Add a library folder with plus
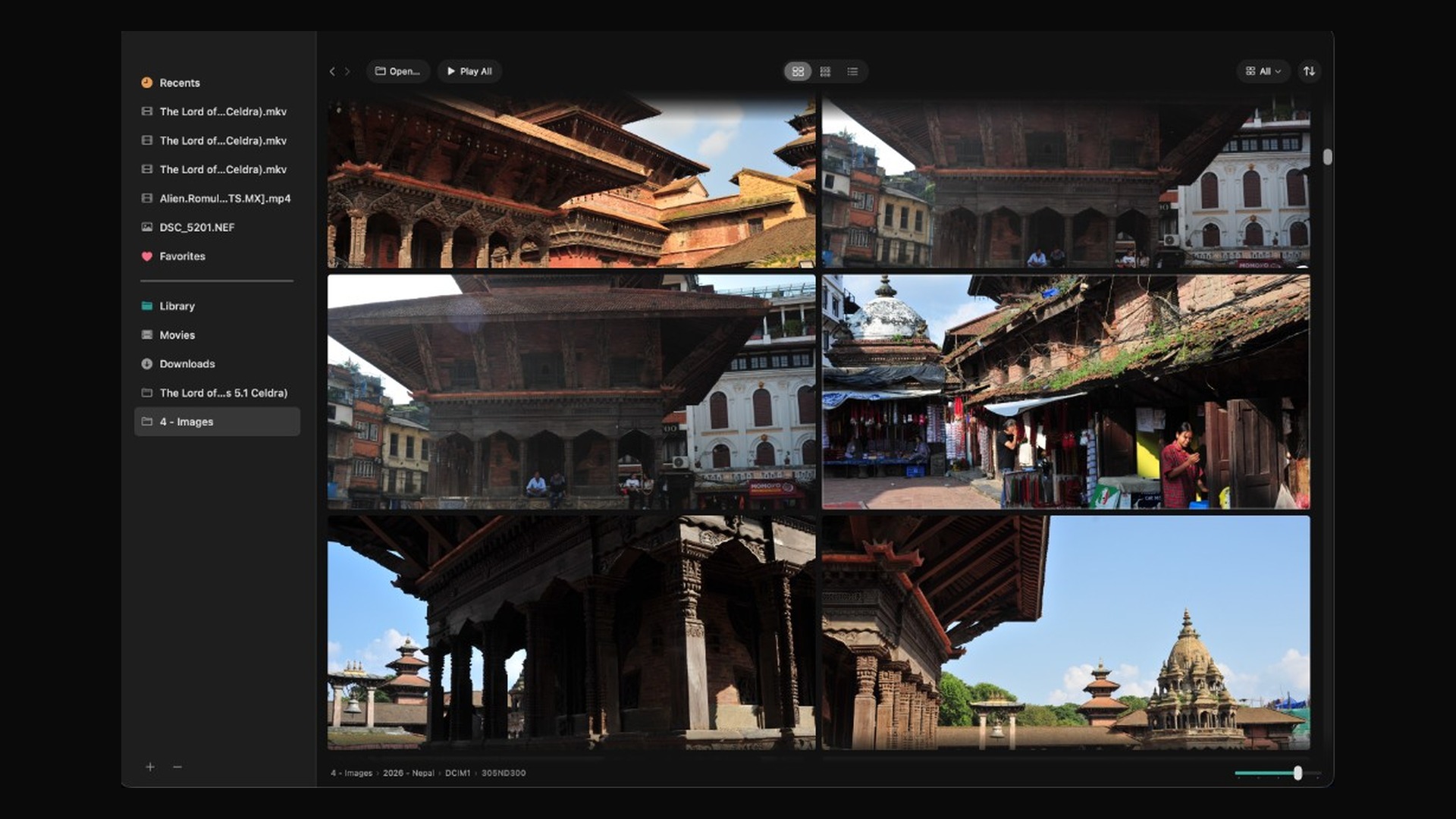This screenshot has width=1456, height=819. 150,767
